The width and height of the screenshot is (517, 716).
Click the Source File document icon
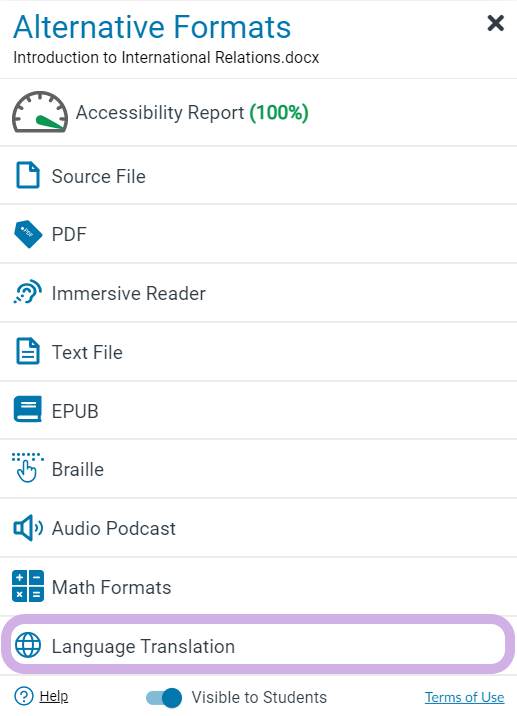click(x=28, y=175)
